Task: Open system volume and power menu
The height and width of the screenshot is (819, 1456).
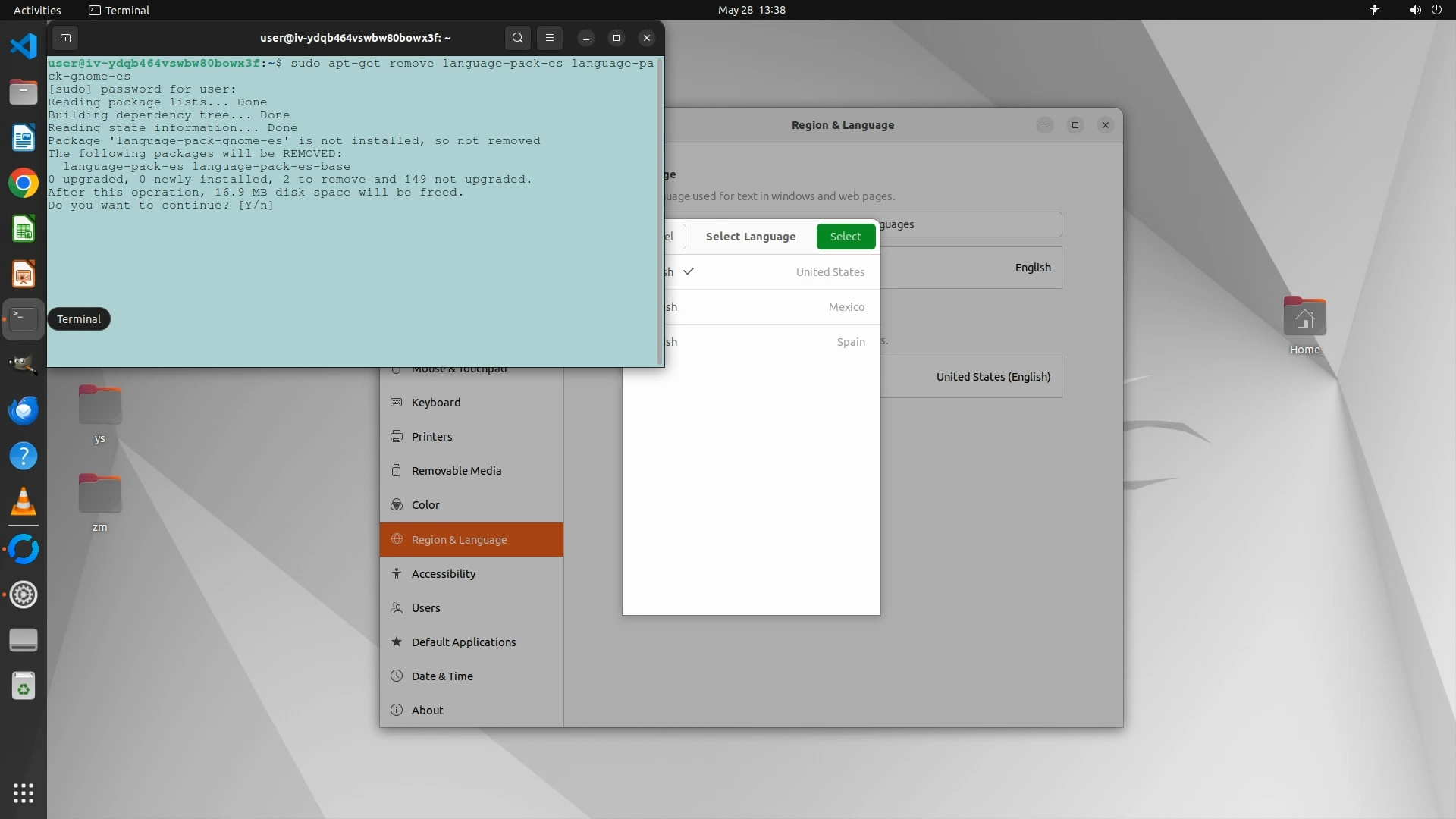Action: click(x=1424, y=10)
